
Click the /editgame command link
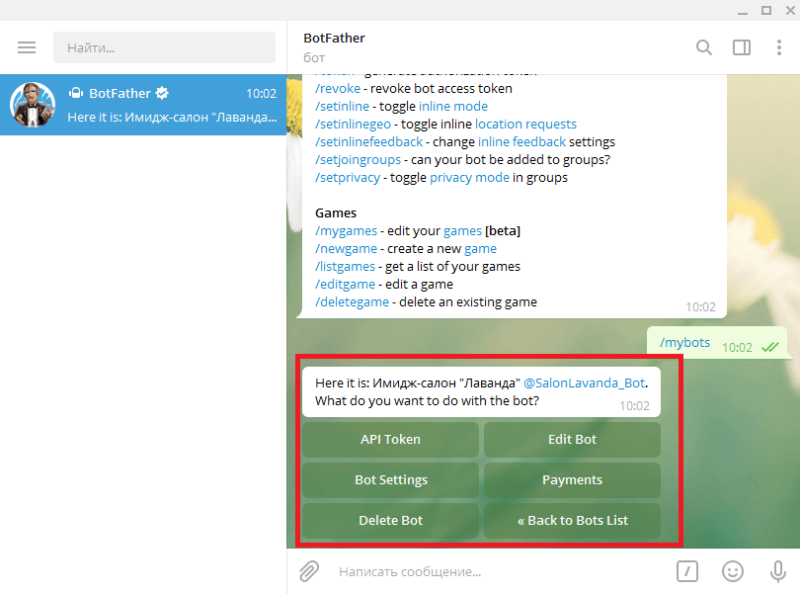(x=345, y=284)
